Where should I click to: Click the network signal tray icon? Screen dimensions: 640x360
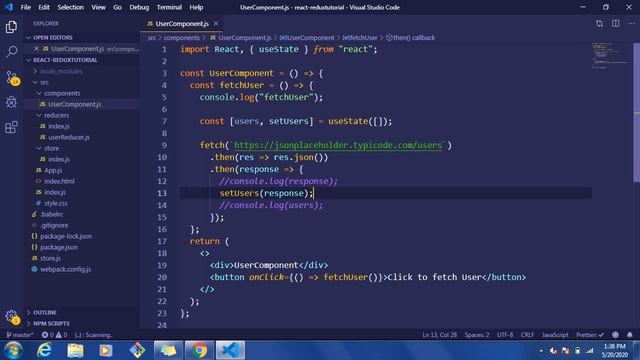click(590, 351)
